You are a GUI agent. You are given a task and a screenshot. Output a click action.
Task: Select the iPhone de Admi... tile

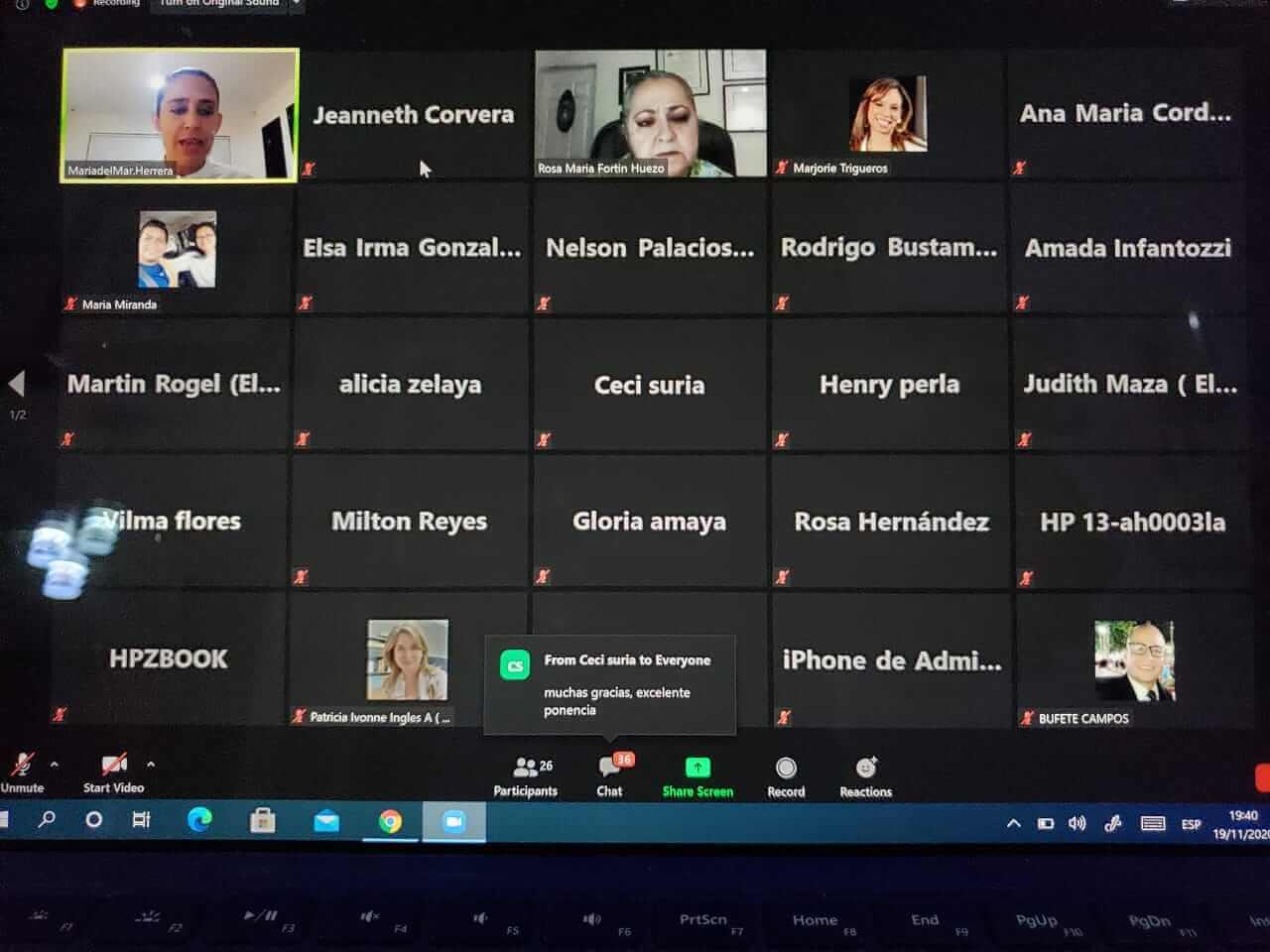pyautogui.click(x=891, y=661)
